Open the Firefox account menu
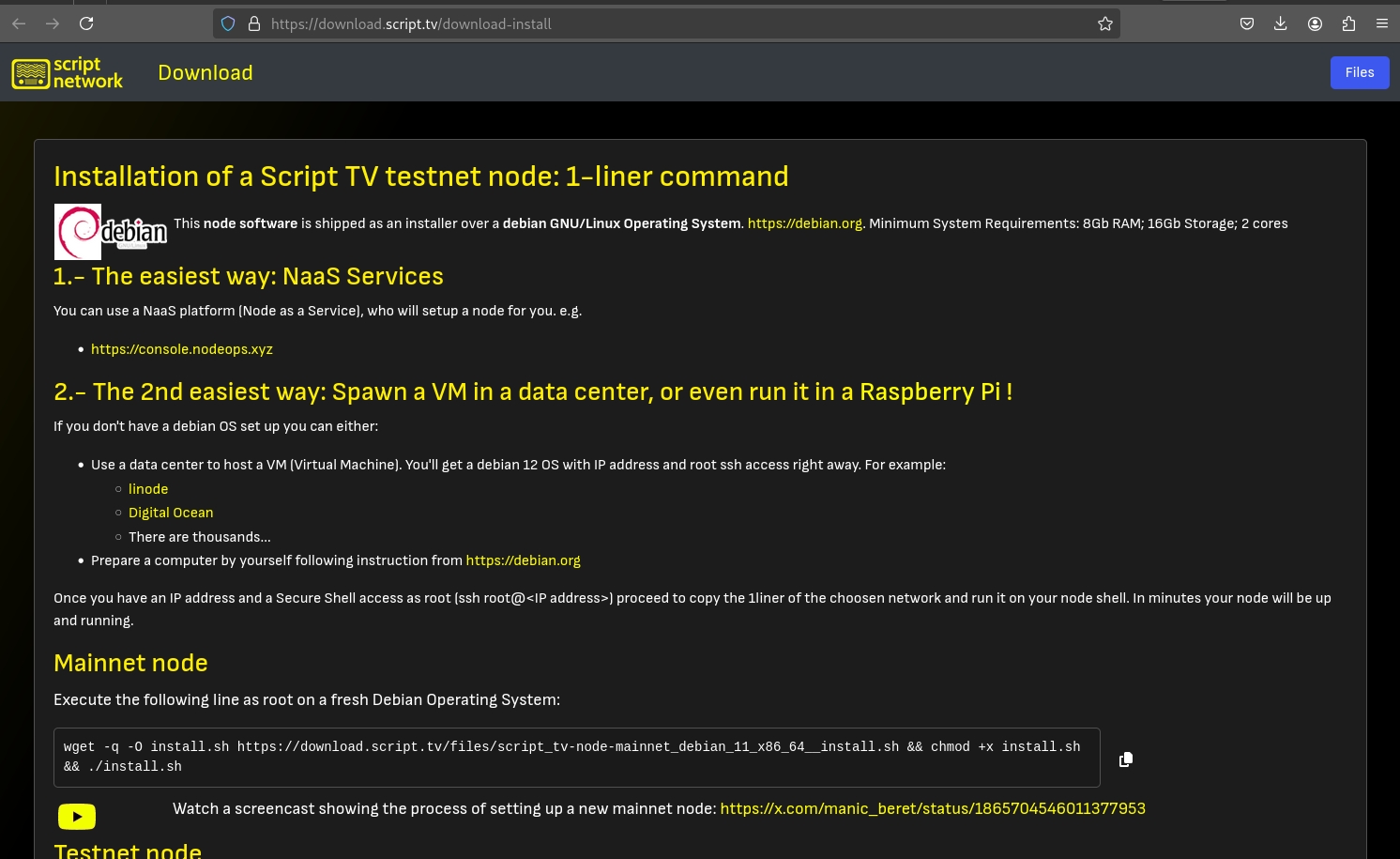Viewport: 1400px width, 859px height. (1315, 24)
